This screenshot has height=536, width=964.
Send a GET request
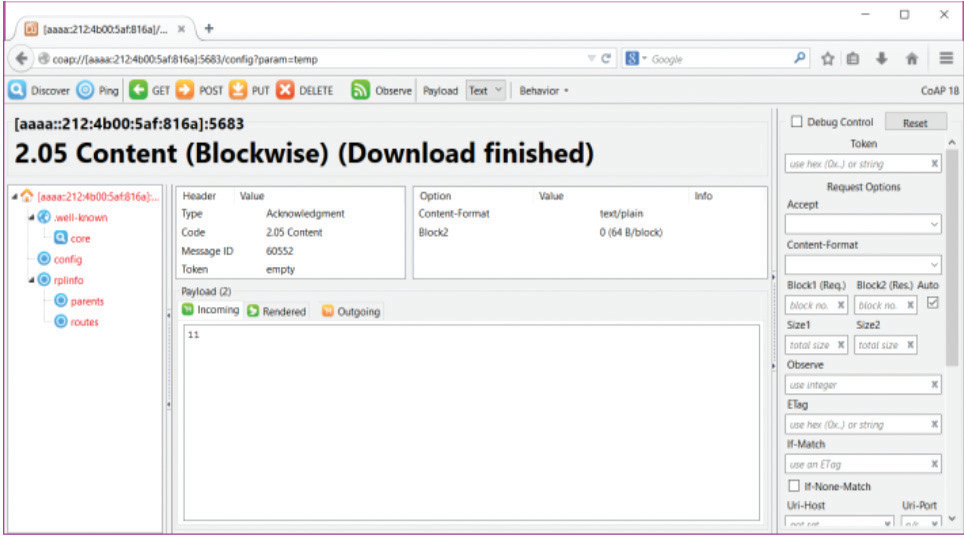[x=139, y=90]
